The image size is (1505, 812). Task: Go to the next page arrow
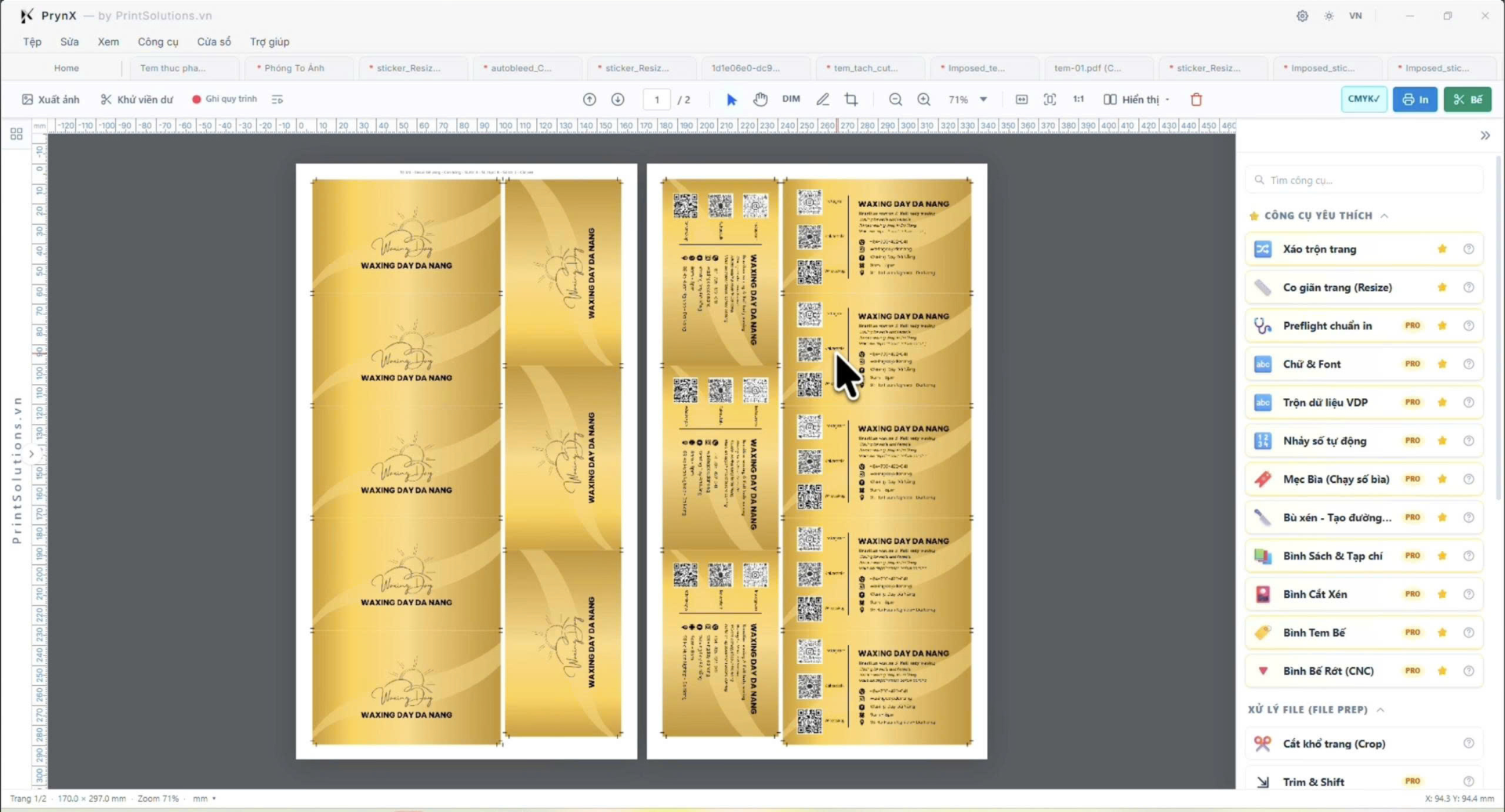618,100
